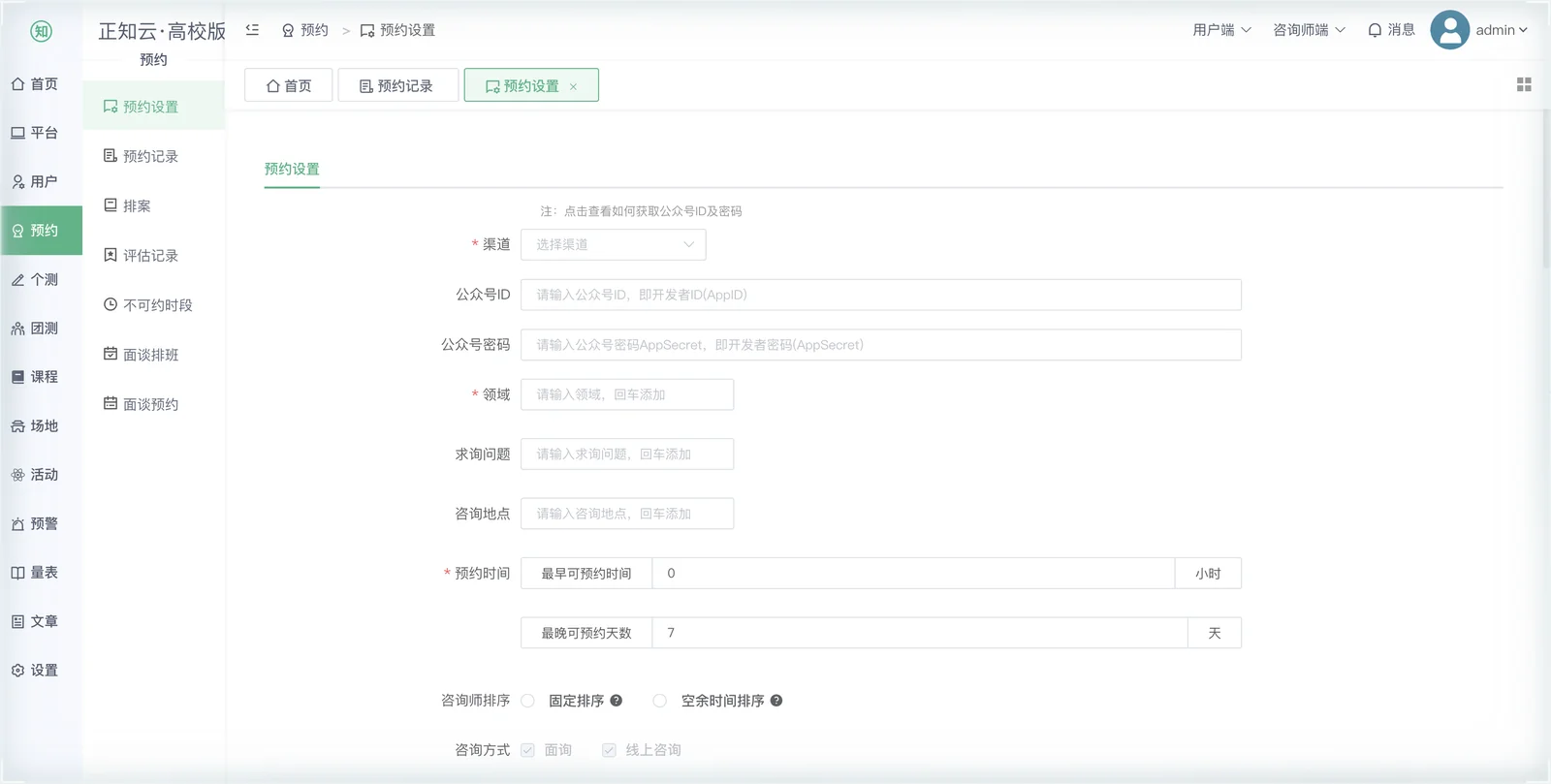
Task: Select the 预约设置 section tab heading
Action: pyautogui.click(x=292, y=169)
